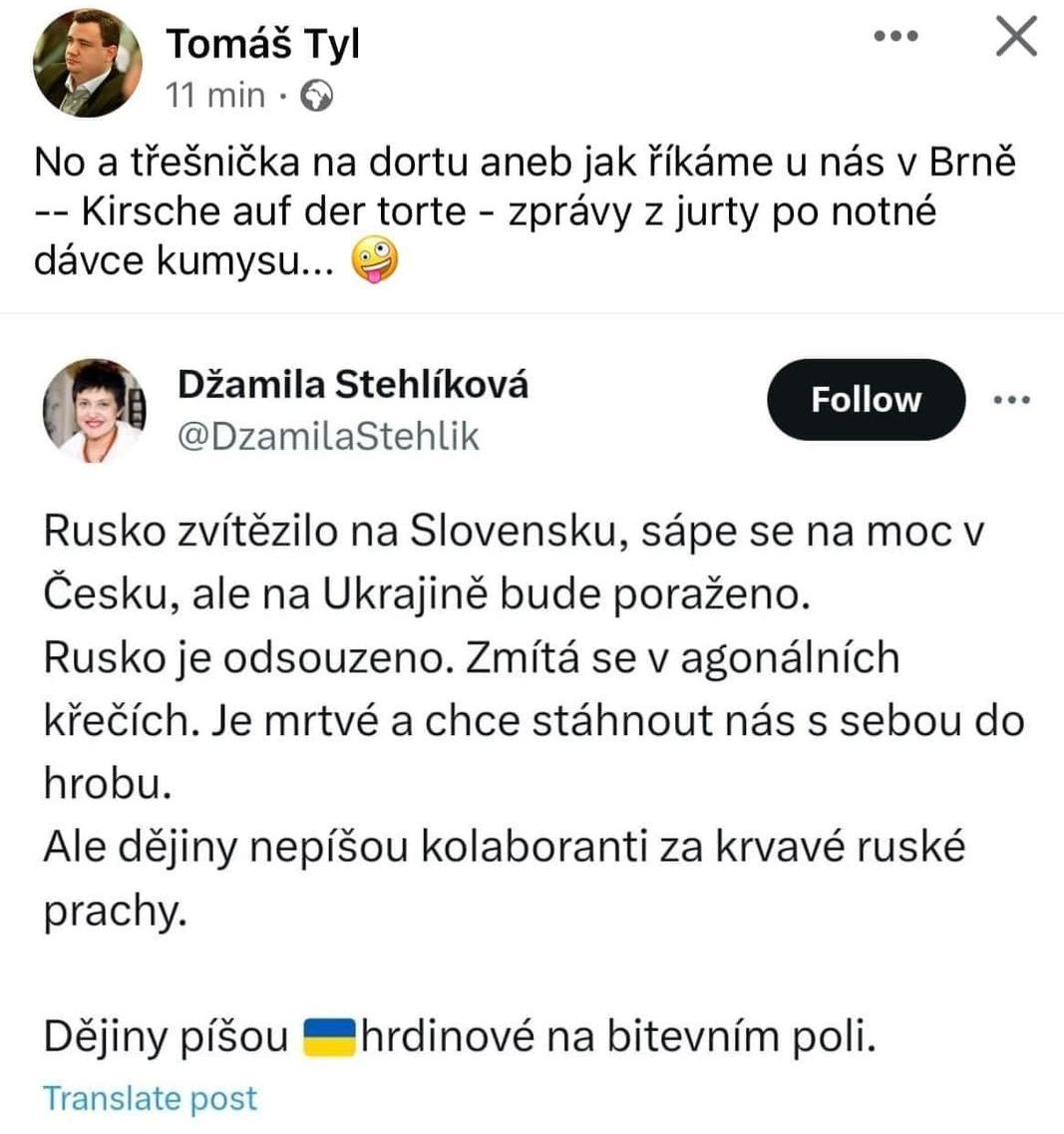Click the Translate post link

(x=150, y=1098)
